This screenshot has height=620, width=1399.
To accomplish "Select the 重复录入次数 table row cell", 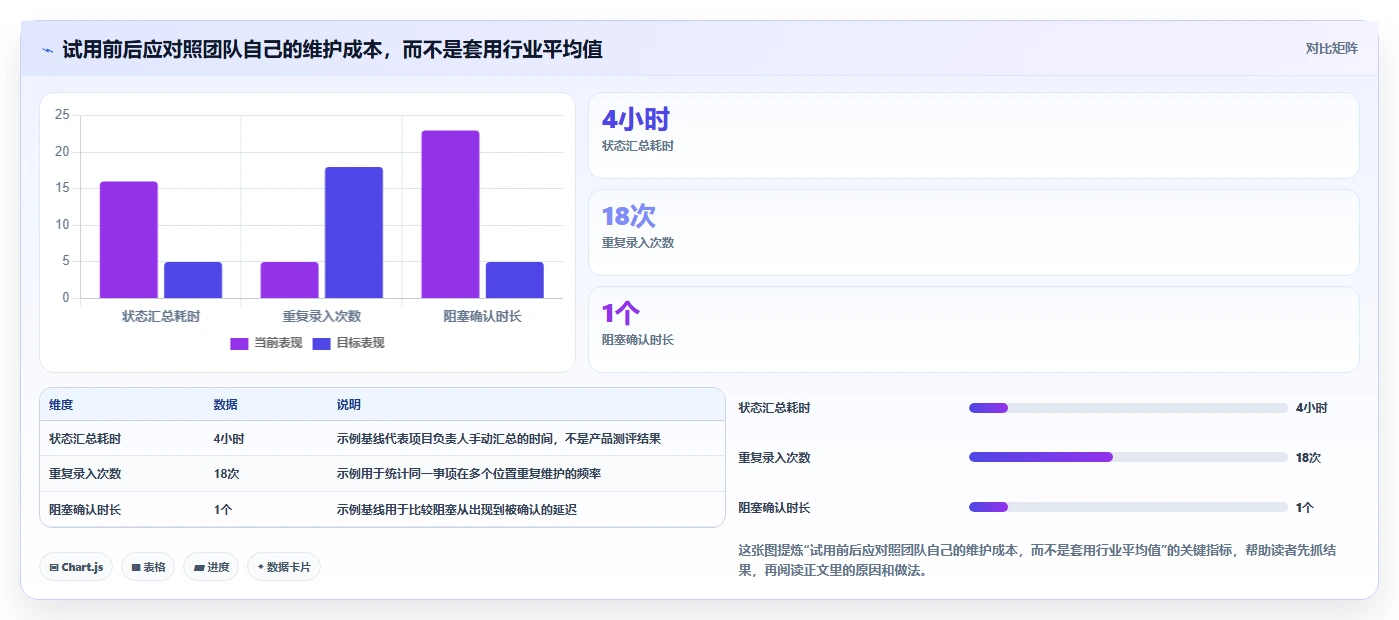I will coord(85,473).
